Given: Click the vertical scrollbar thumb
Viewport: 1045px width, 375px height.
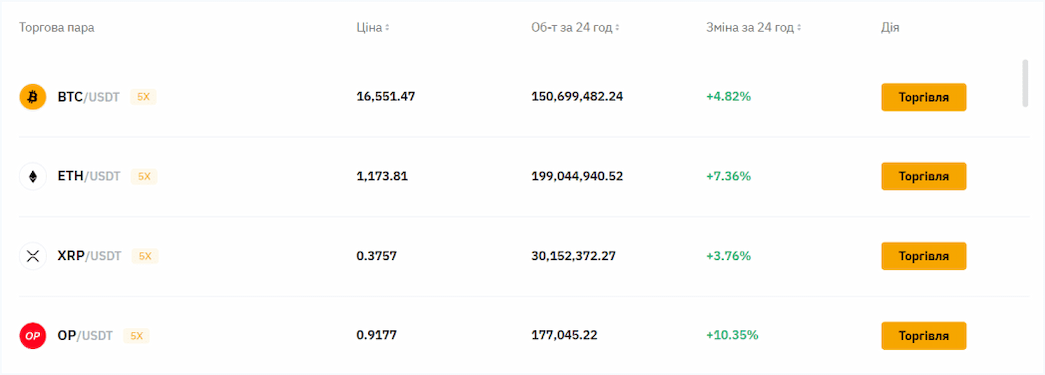Looking at the screenshot, I should (x=1026, y=83).
